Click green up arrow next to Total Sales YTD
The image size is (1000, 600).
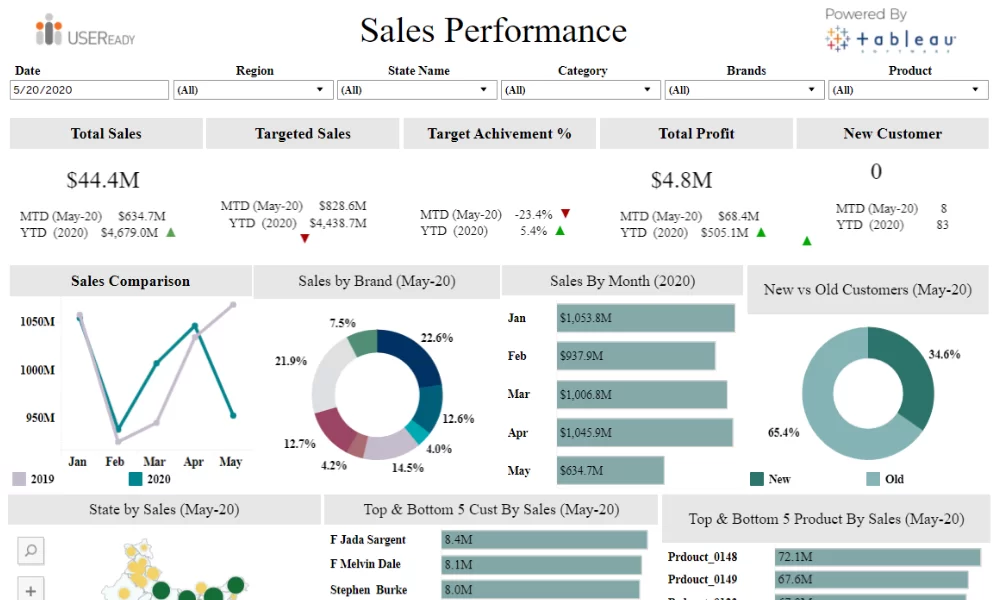tap(171, 233)
